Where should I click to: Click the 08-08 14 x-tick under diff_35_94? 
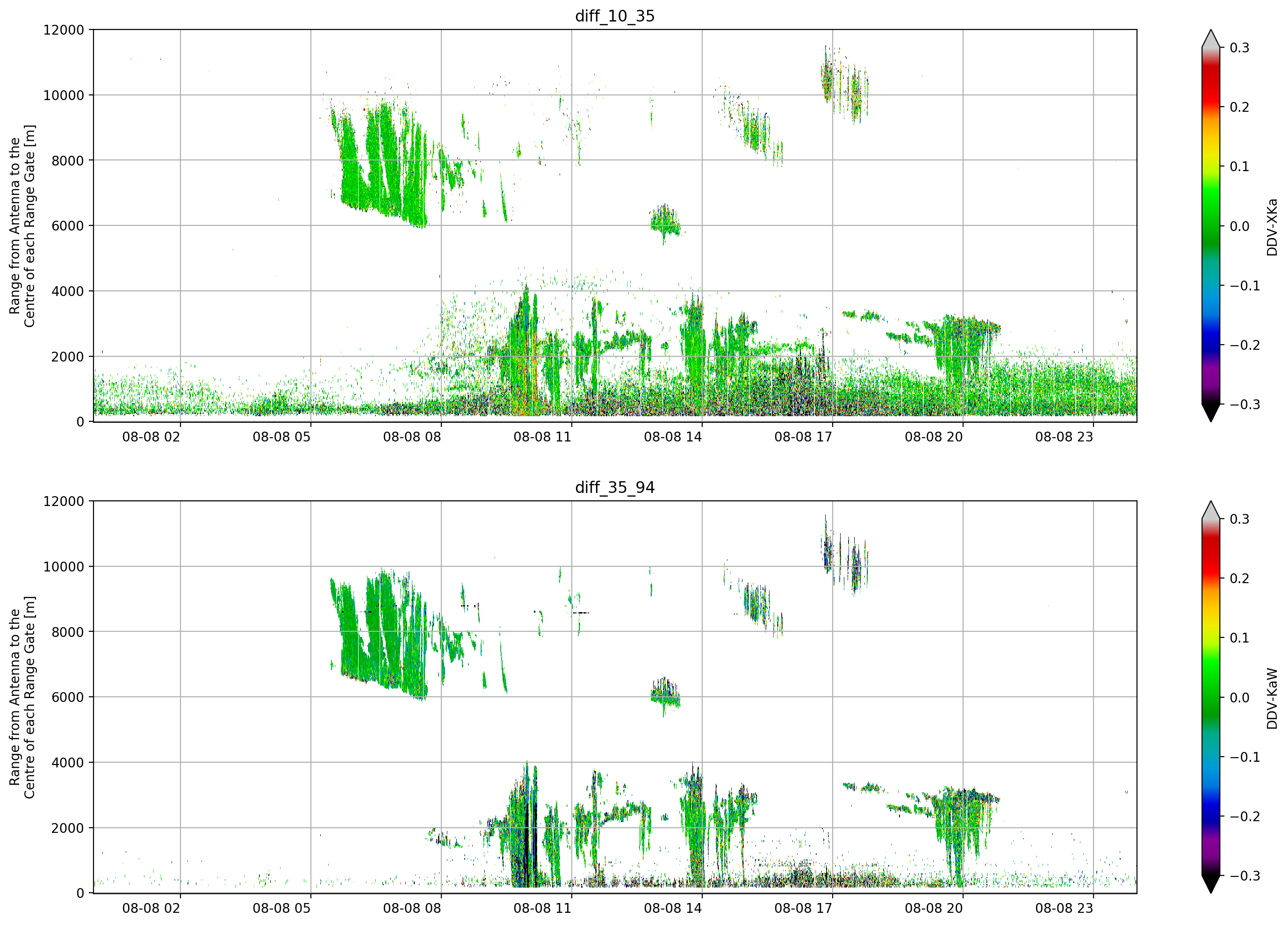tap(673, 909)
